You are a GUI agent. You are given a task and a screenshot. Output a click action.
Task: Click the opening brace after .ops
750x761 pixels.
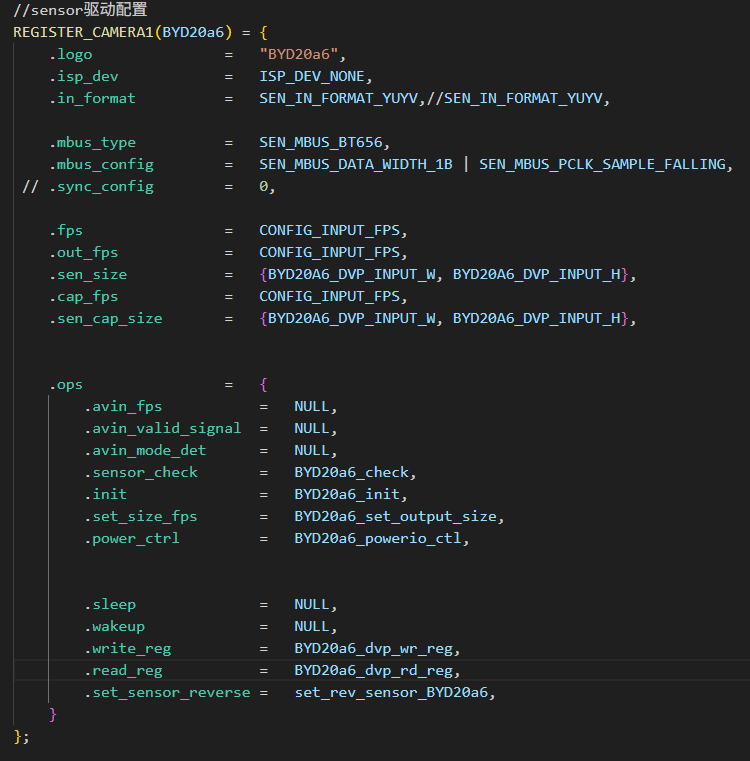[x=264, y=385]
